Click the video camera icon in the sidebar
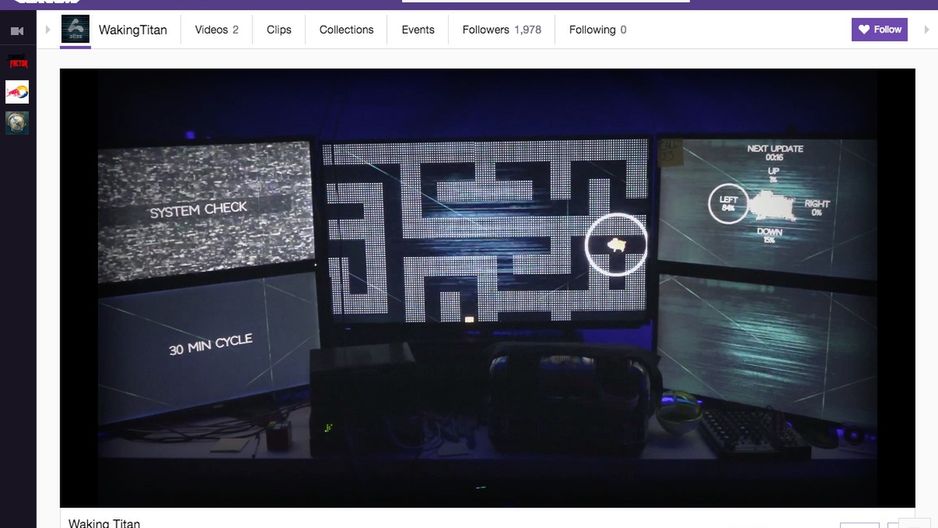This screenshot has height=528, width=938. point(17,31)
